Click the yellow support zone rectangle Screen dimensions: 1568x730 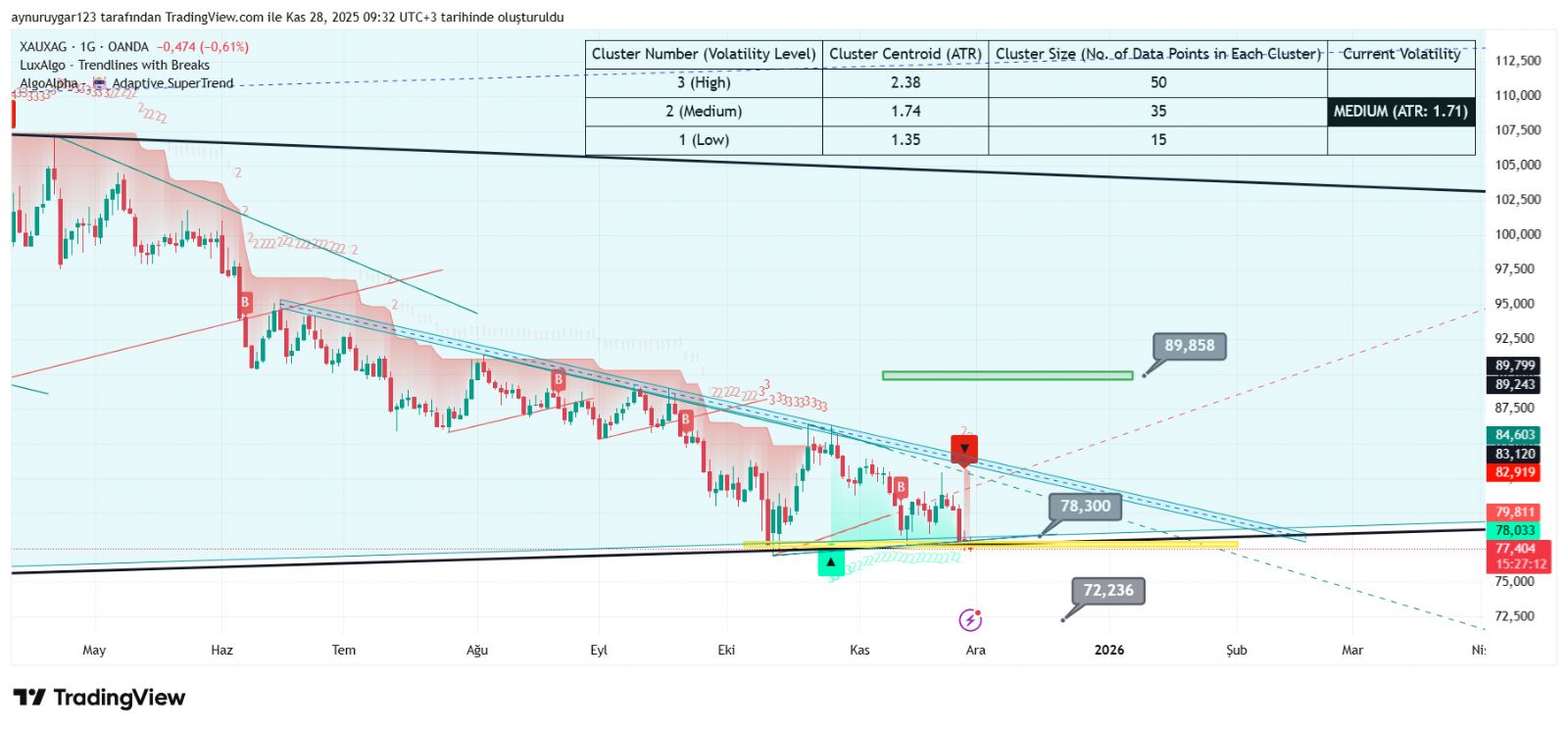[990, 544]
